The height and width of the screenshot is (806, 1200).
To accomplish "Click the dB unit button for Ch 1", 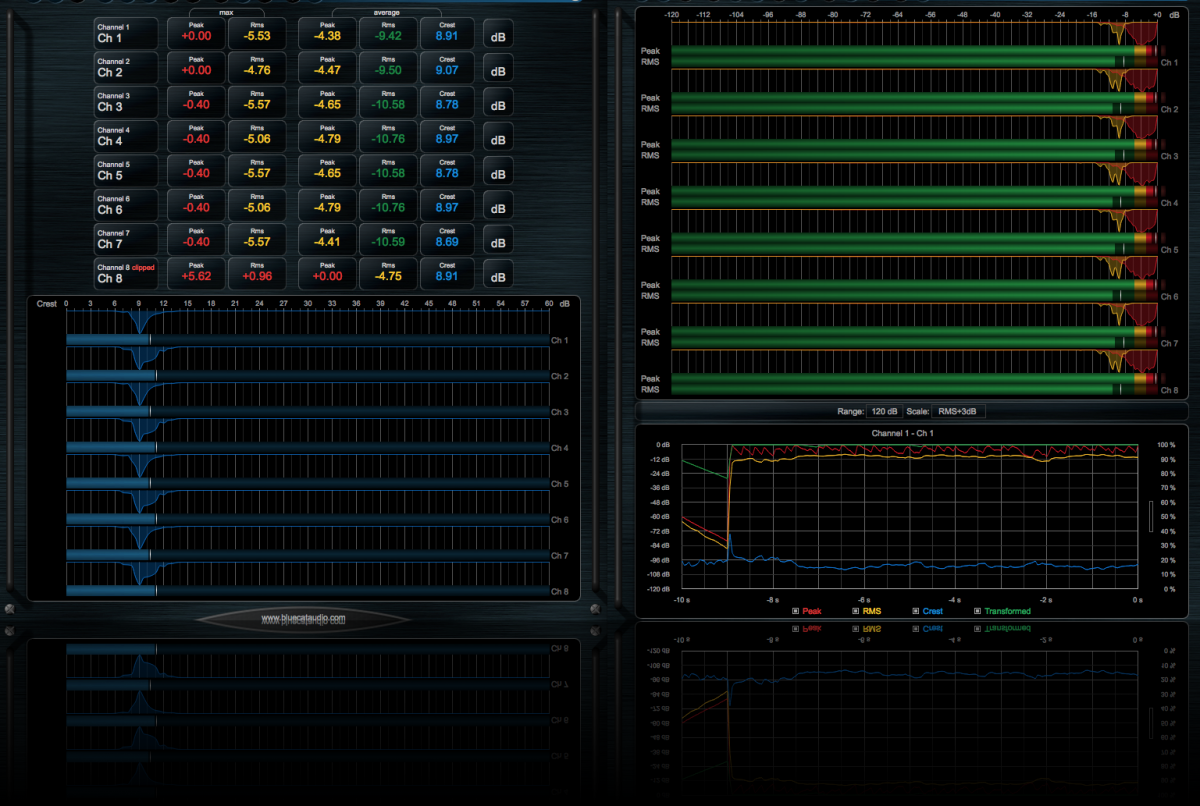I will tap(497, 35).
